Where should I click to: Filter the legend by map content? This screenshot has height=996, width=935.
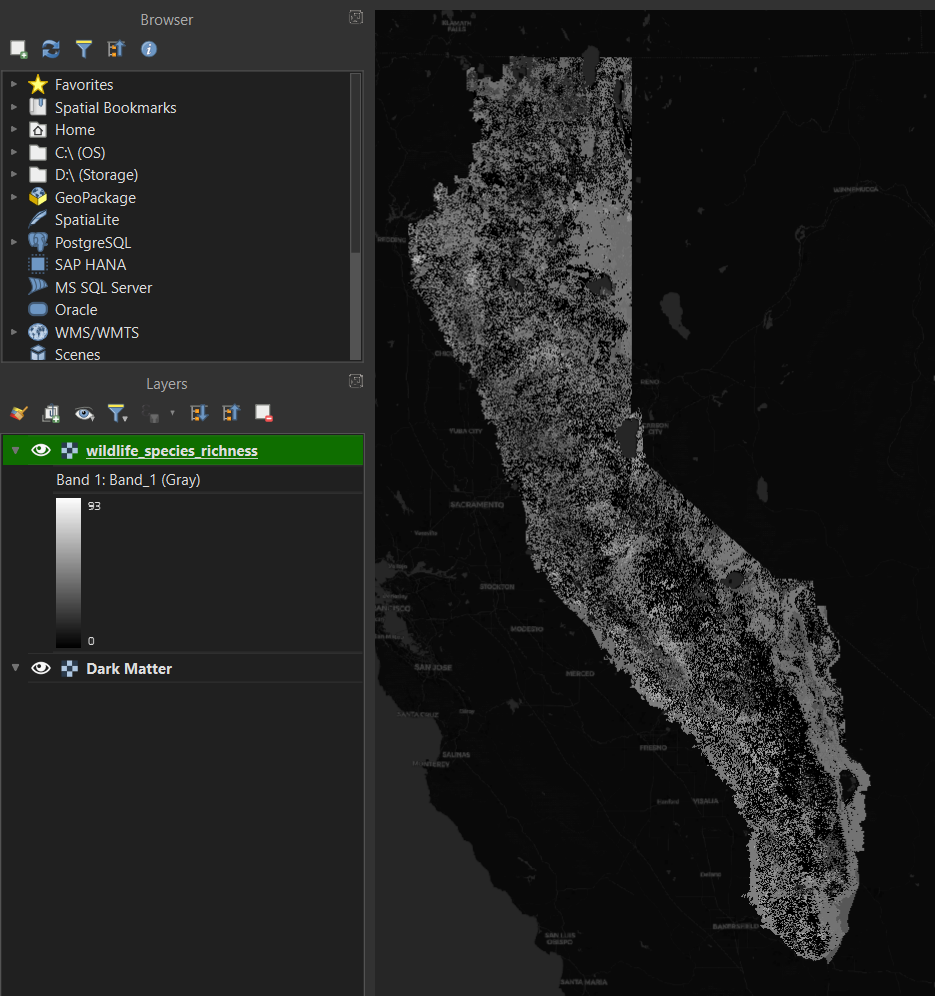click(x=118, y=412)
